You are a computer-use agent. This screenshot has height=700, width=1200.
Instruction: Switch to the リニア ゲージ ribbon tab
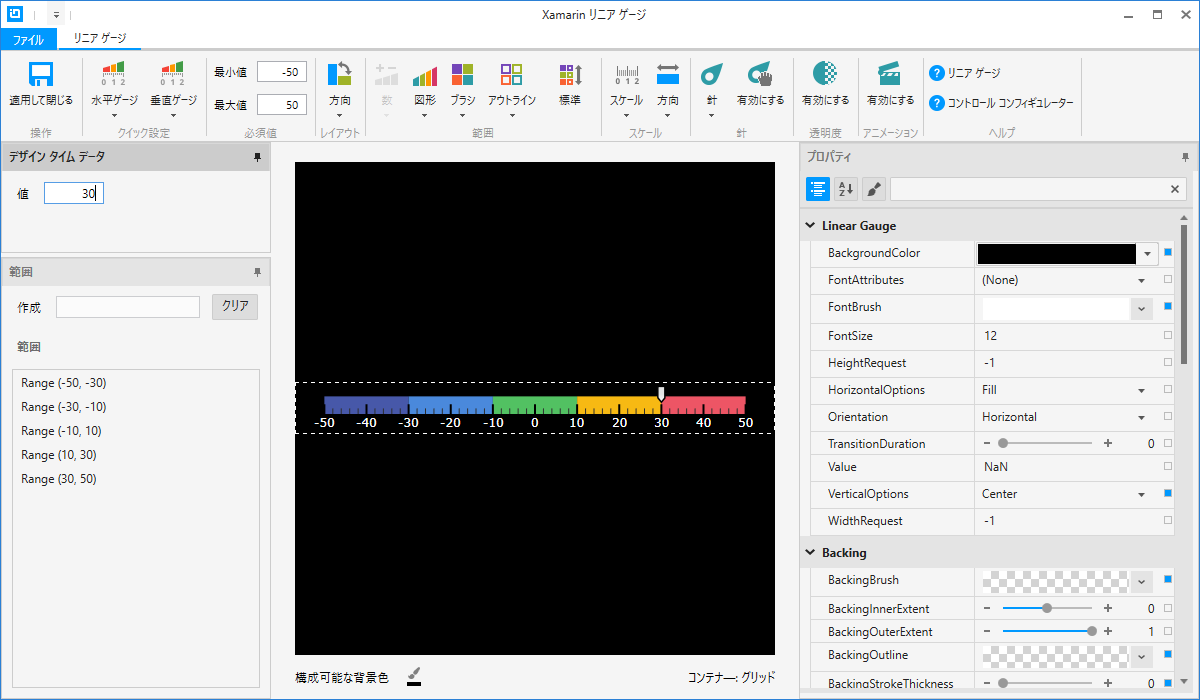[100, 38]
